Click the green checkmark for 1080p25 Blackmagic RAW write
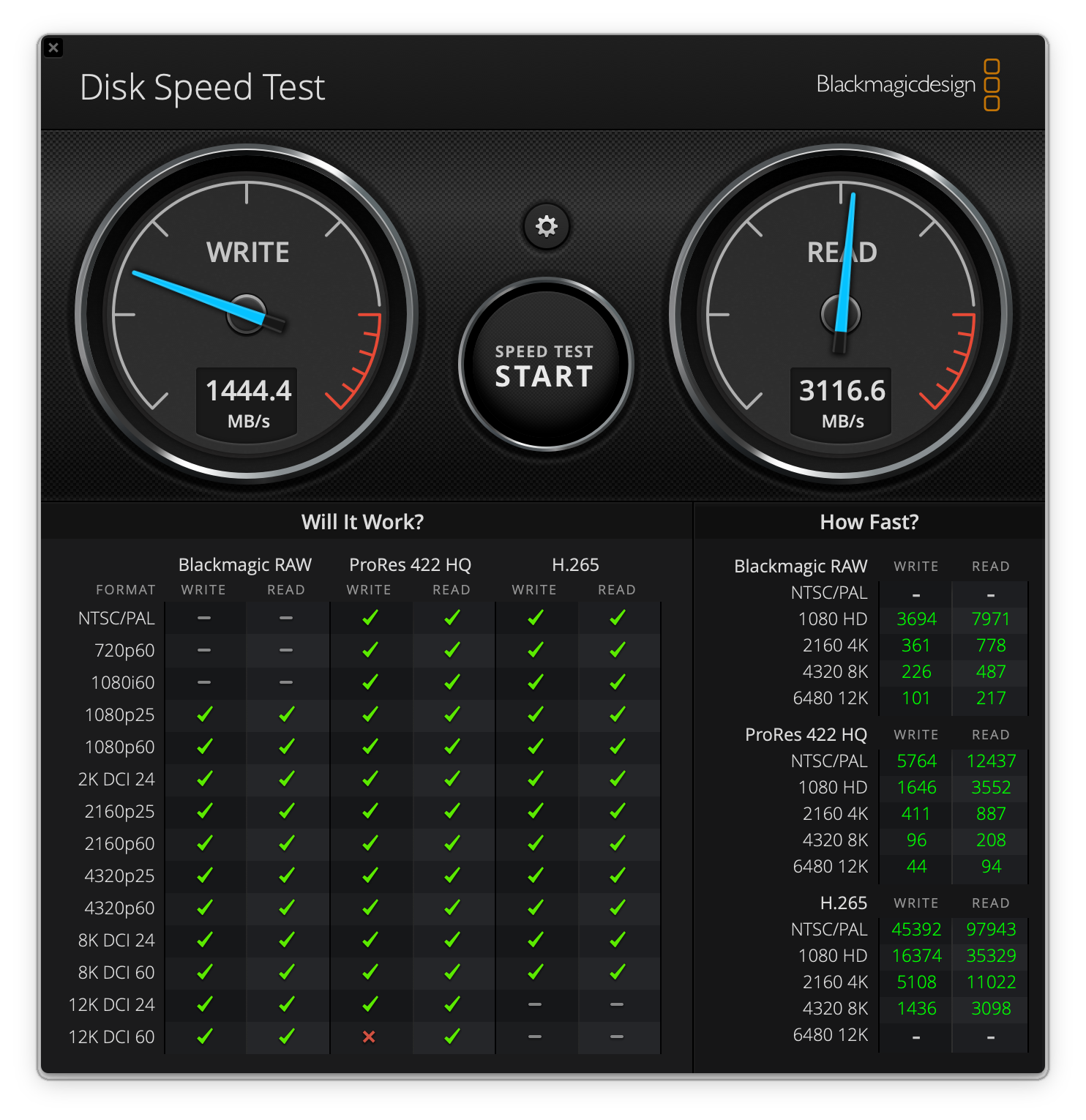Screen dimensions: 1086x1120 point(204,714)
